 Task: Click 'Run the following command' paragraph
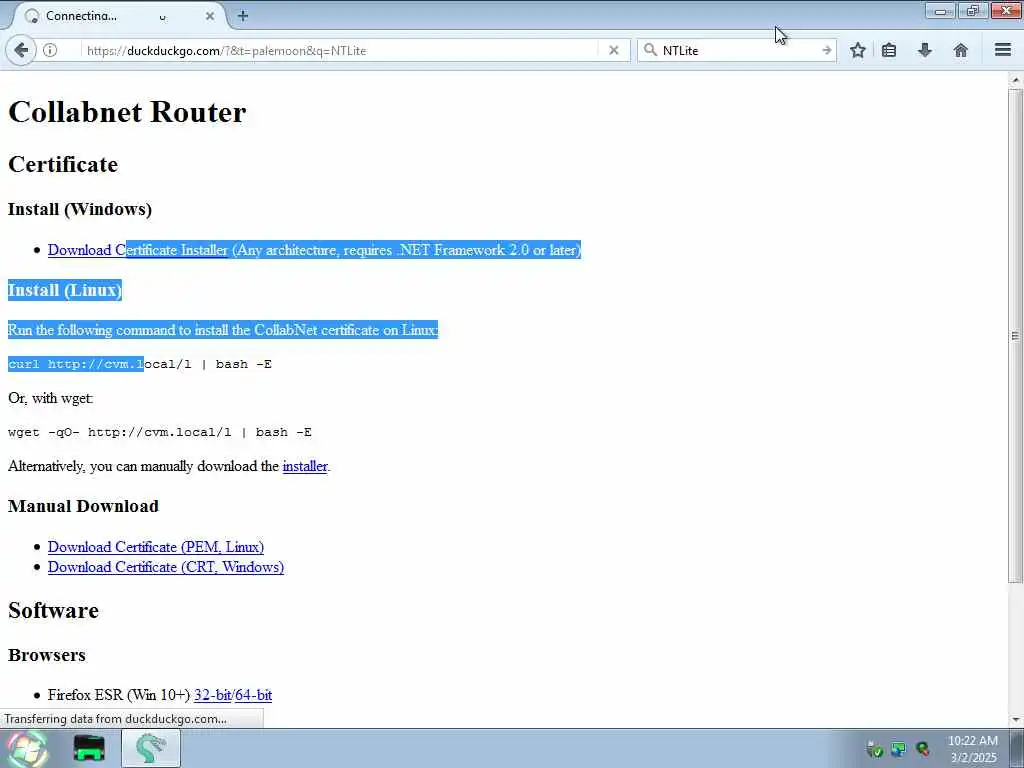(x=223, y=330)
